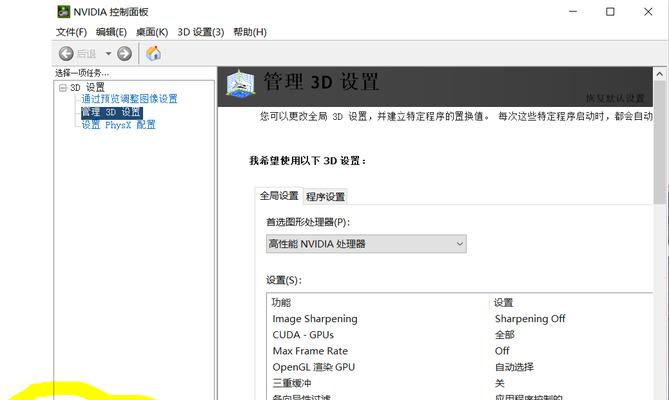Go to Home via house icon
This screenshot has height=400, width=669.
pyautogui.click(x=154, y=53)
